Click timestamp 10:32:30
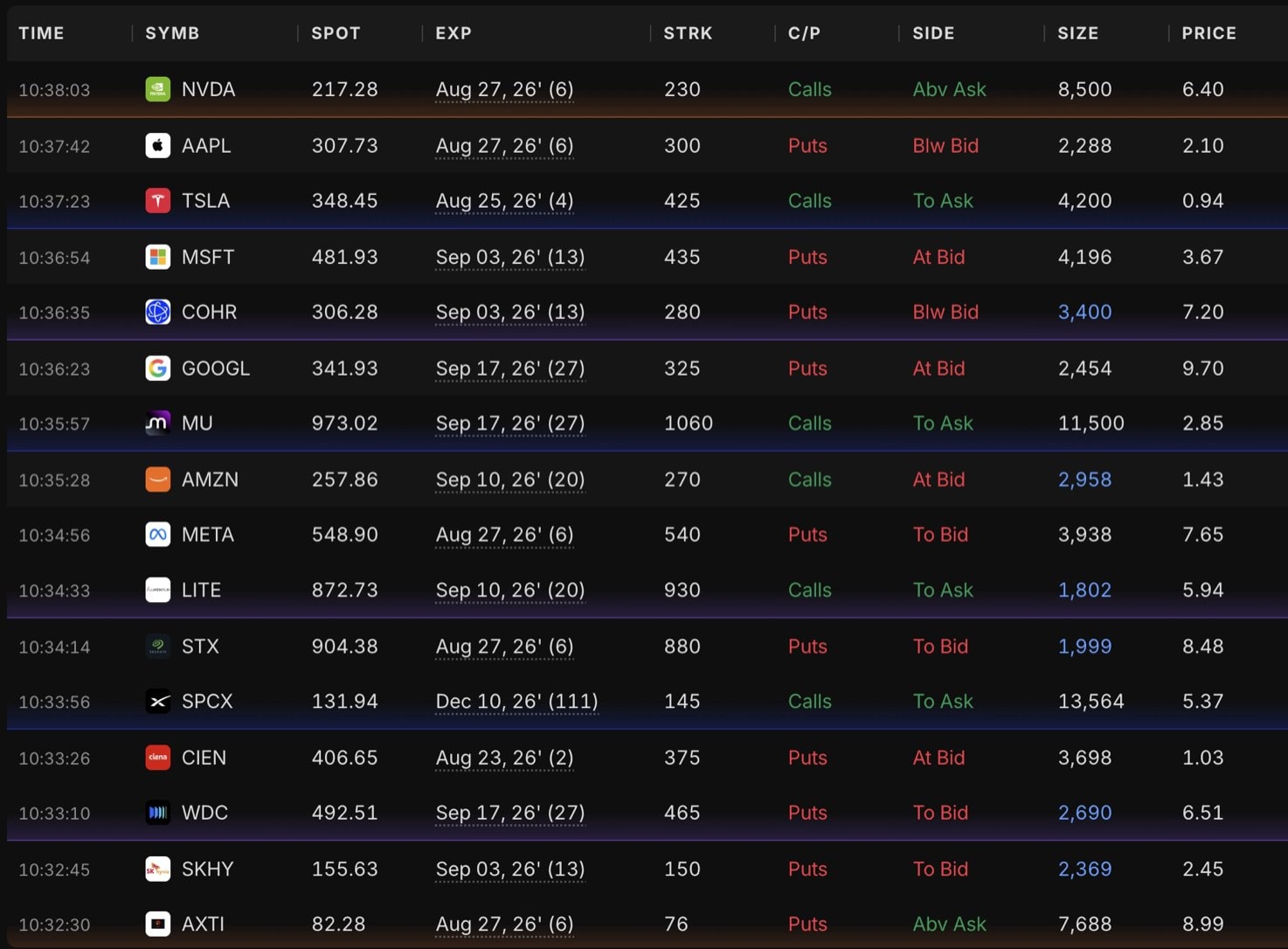Image resolution: width=1288 pixels, height=949 pixels. pyautogui.click(x=54, y=925)
